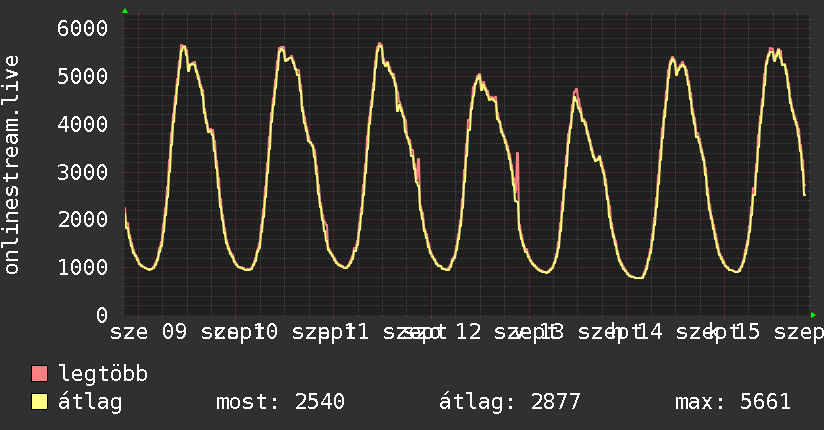The image size is (824, 430).
Task: Click the 'max: 5661' statistic
Action: point(733,402)
